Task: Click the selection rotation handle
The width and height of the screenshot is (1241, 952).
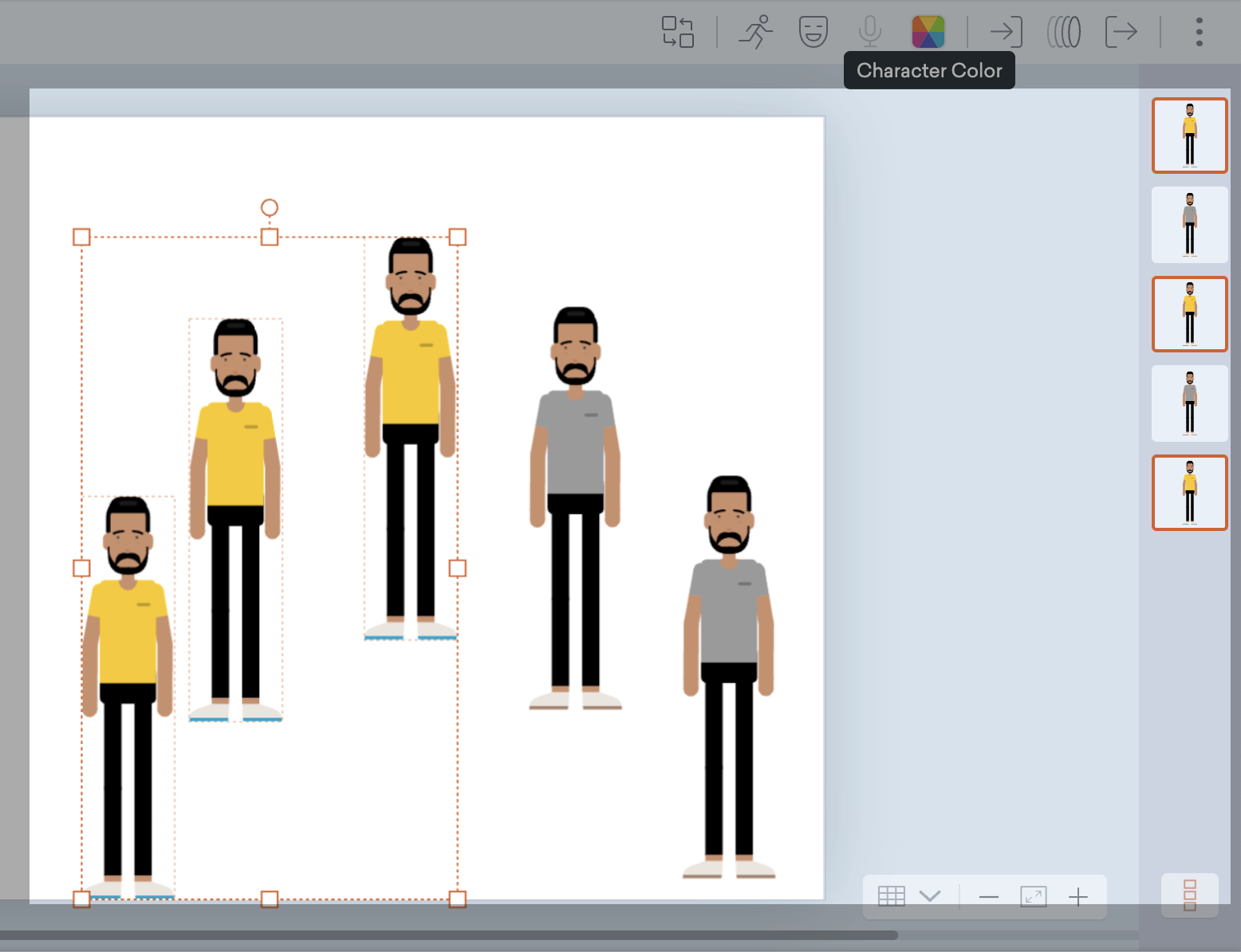Action: click(269, 207)
